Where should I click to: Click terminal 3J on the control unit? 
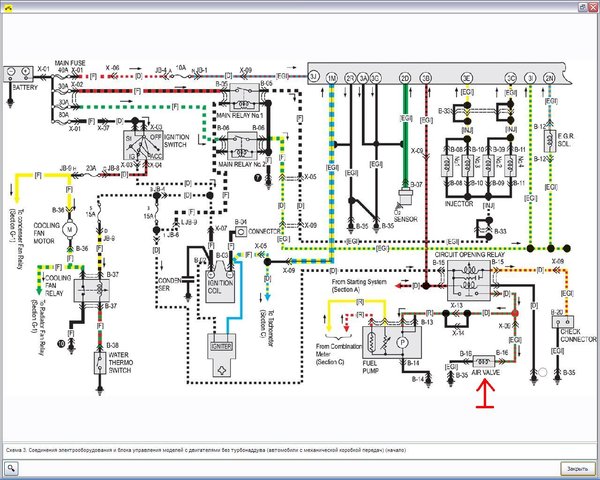click(314, 77)
